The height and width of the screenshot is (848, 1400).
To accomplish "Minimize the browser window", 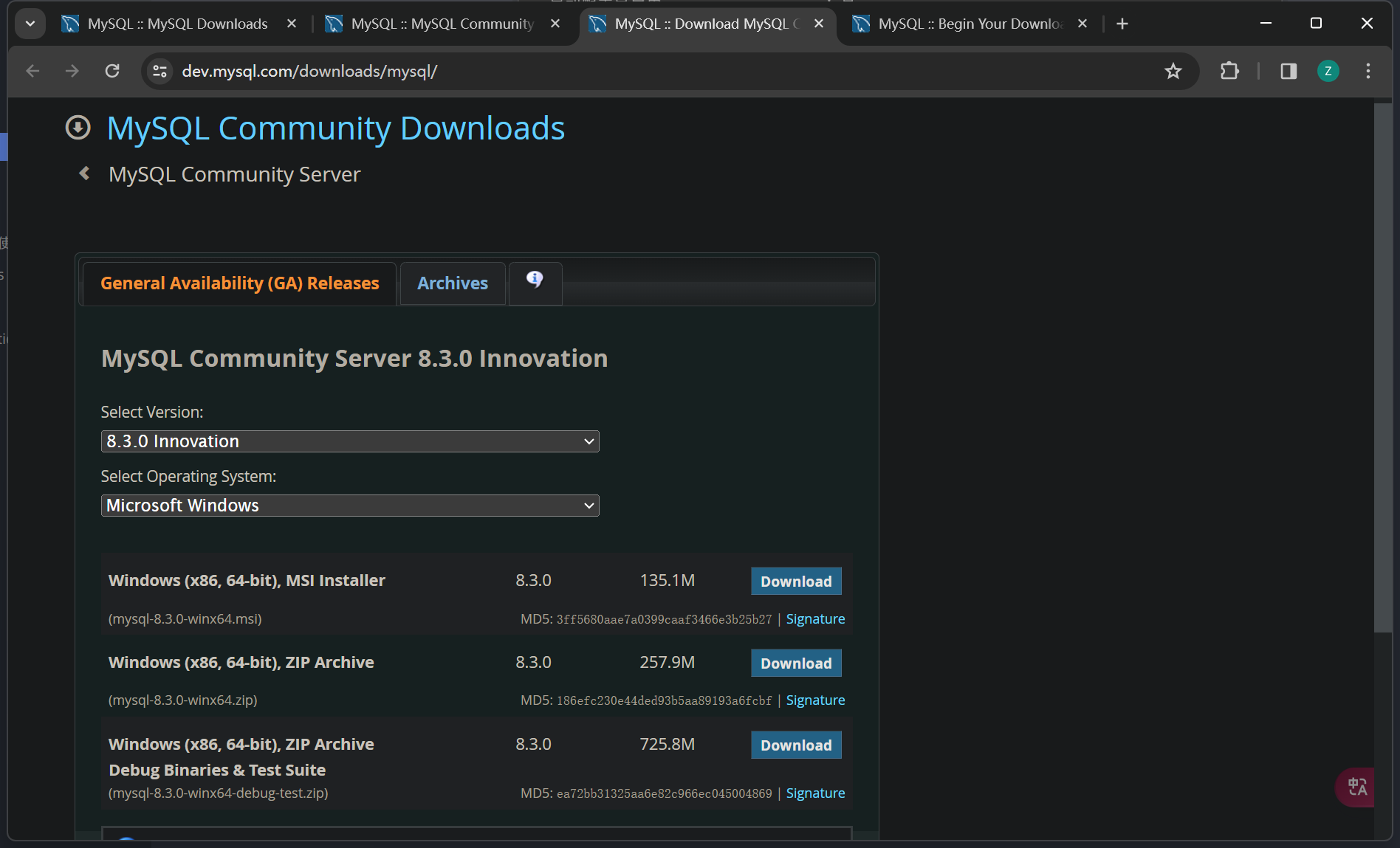I will [x=1266, y=24].
